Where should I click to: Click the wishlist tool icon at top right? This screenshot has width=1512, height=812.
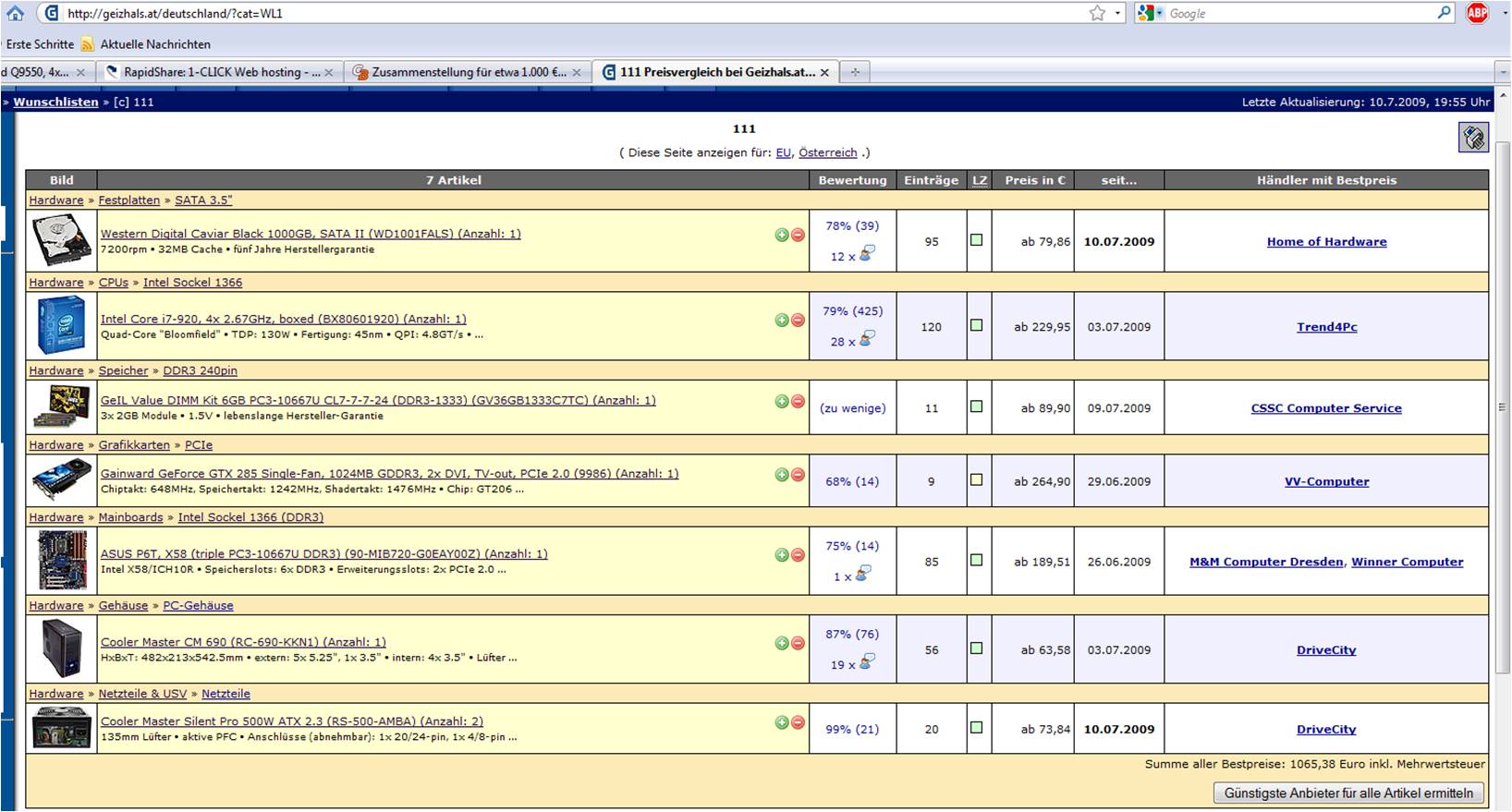(x=1473, y=138)
